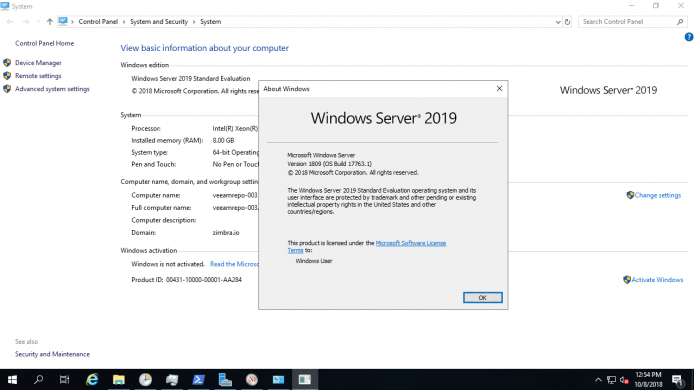694x390 pixels.
Task: Open Advanced system settings
Action: point(52,89)
